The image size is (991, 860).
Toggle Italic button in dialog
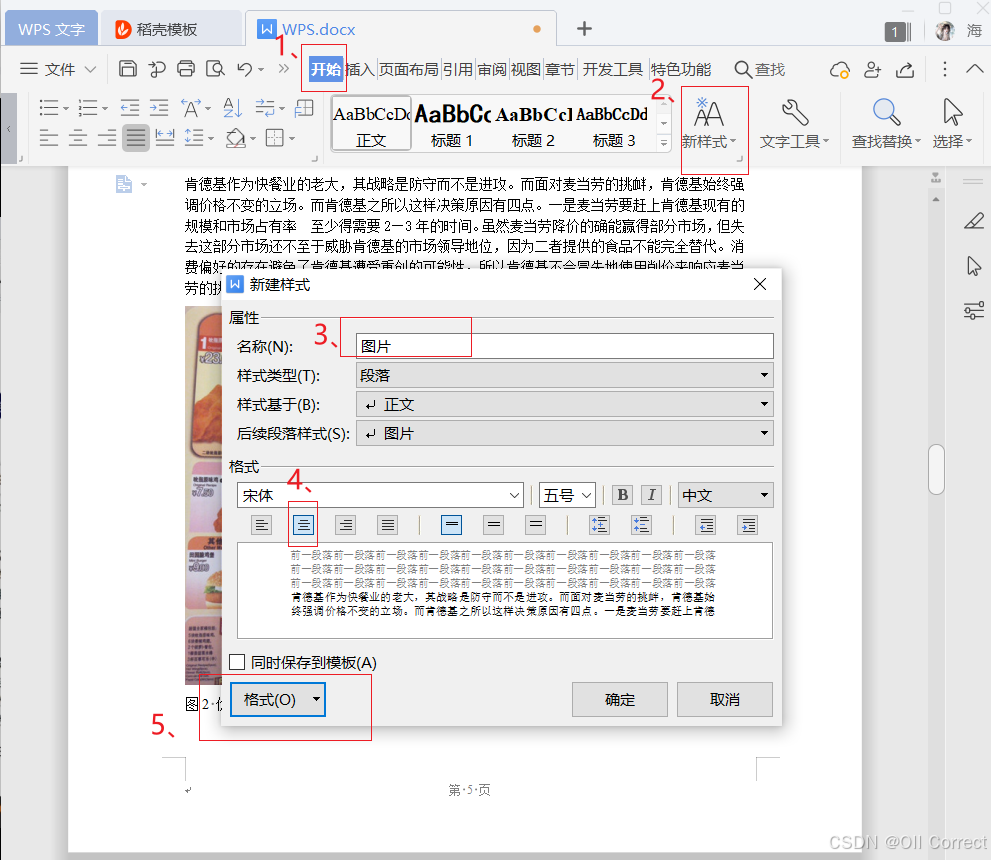652,495
